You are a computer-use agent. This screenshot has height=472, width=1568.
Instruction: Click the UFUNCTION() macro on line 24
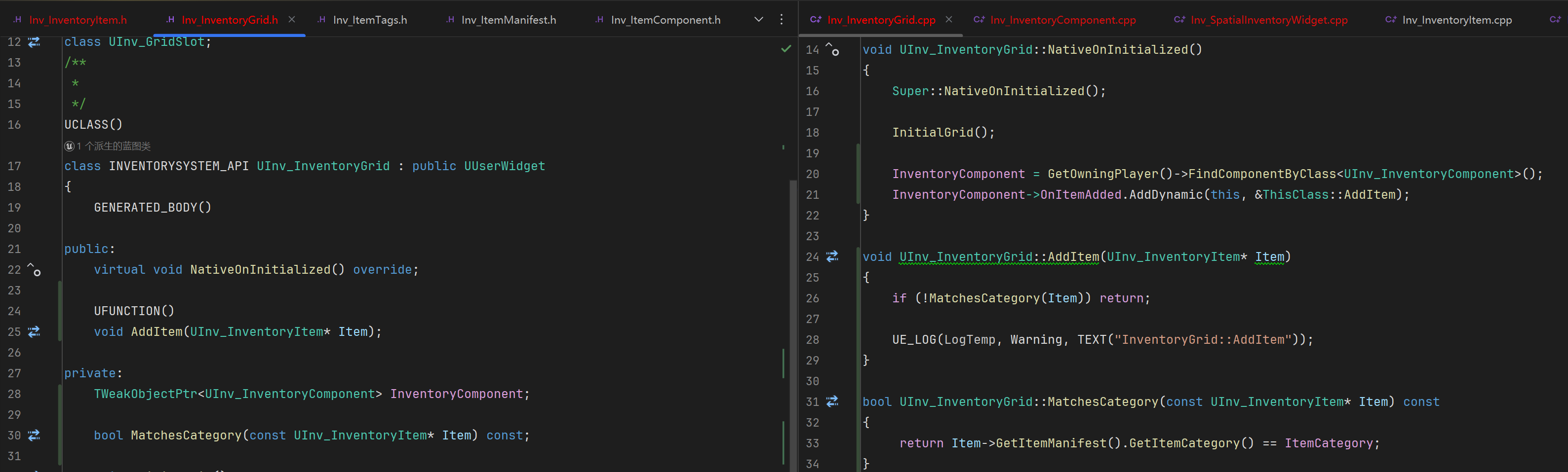[134, 311]
